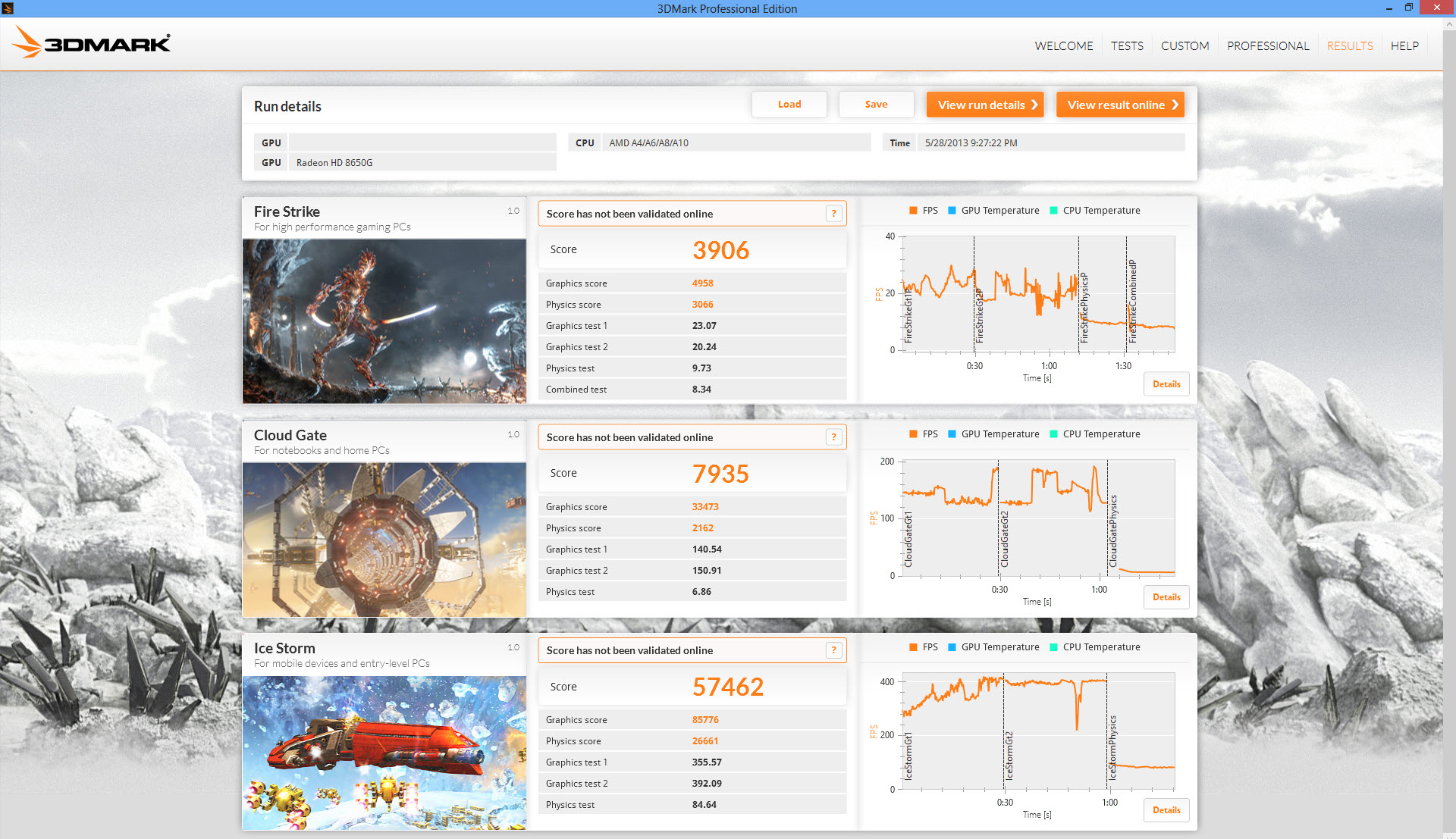
Task: Click the Ice Storm title heading
Action: (284, 648)
